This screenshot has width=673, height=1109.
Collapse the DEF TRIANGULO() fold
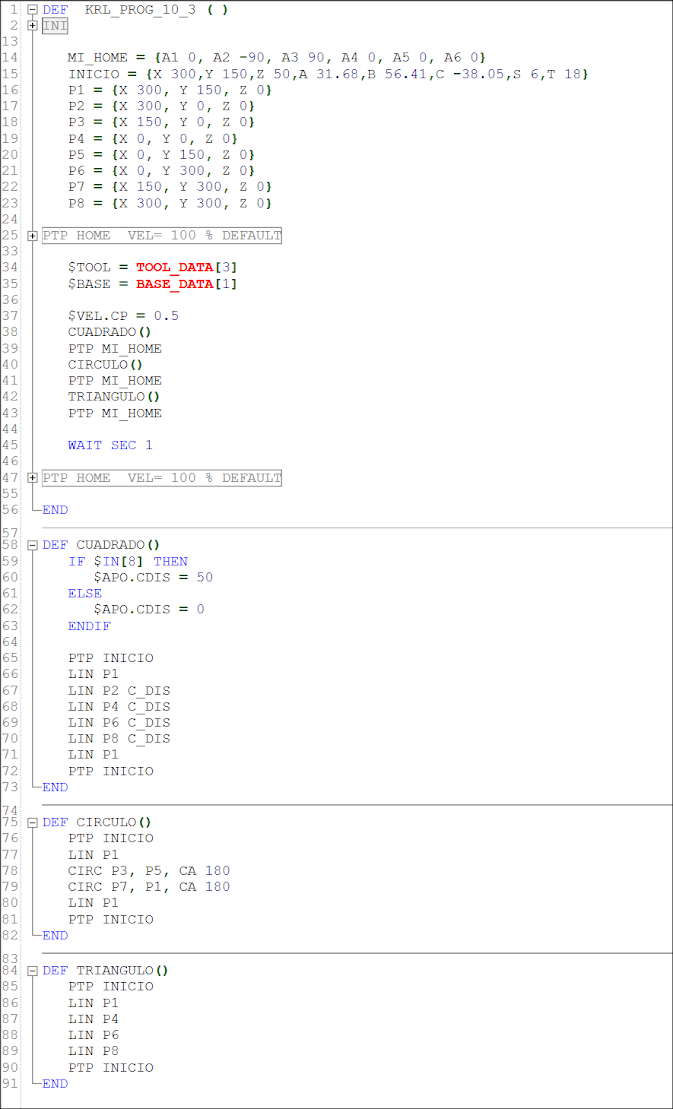tap(32, 971)
